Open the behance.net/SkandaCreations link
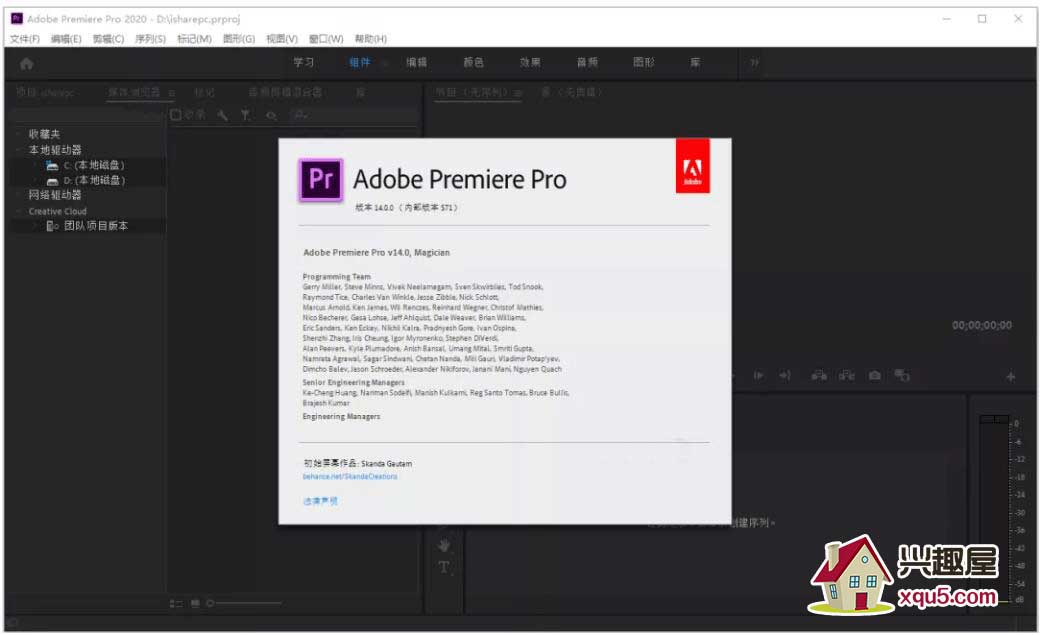Image resolution: width=1041 pixels, height=635 pixels. [x=350, y=476]
